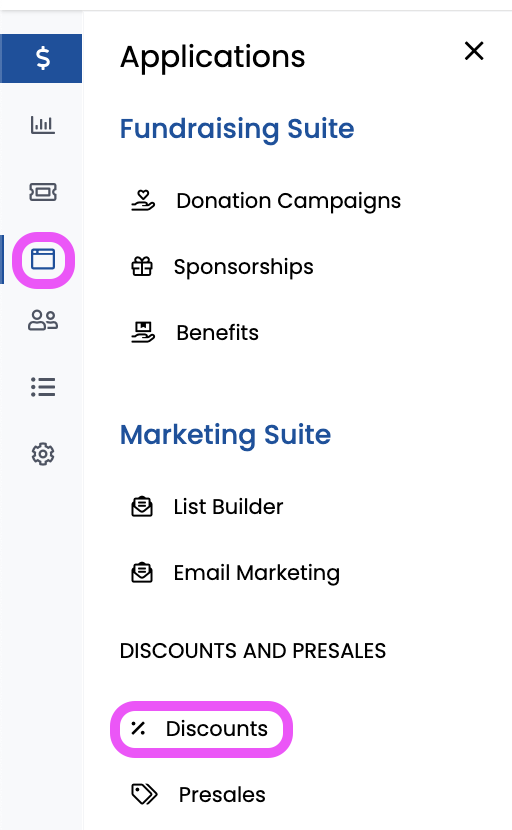Go to Benefits

click(218, 333)
